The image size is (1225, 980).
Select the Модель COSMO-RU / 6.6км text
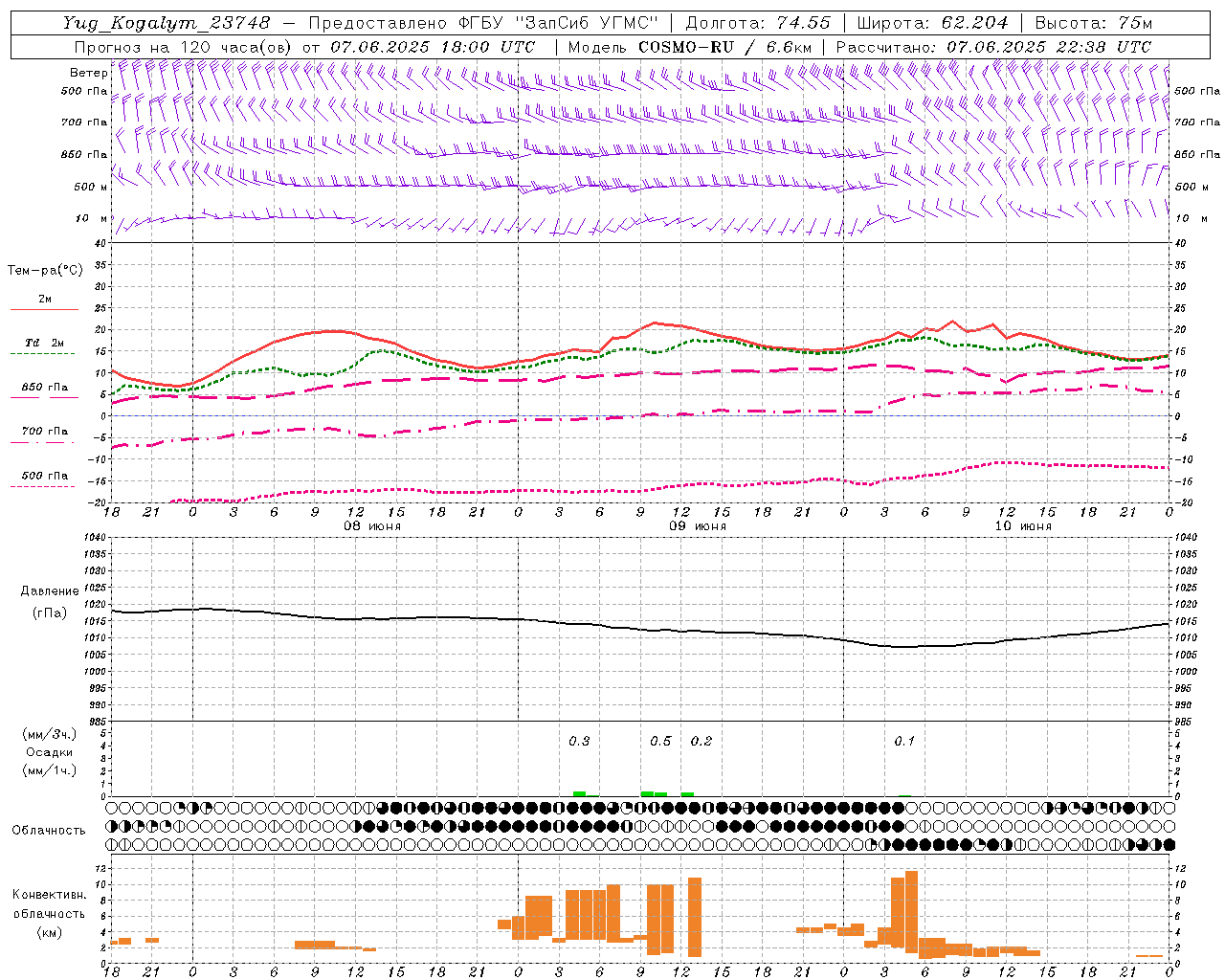689,47
